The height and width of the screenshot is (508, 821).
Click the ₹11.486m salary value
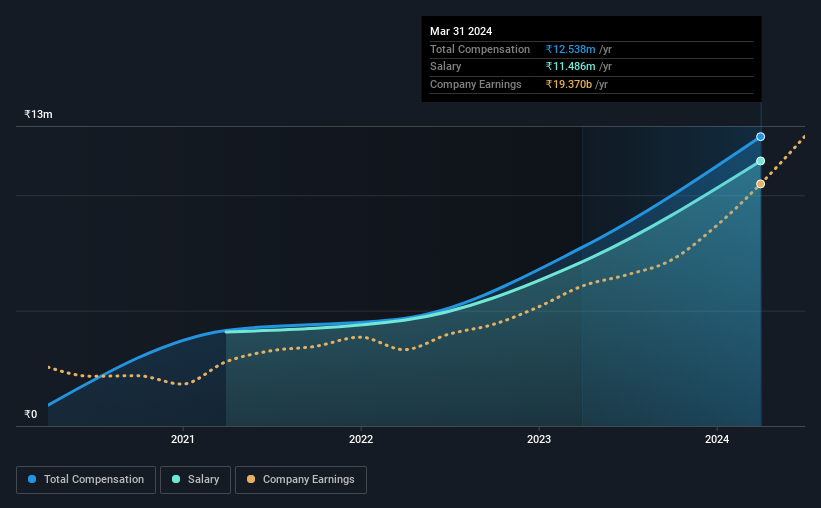[570, 67]
